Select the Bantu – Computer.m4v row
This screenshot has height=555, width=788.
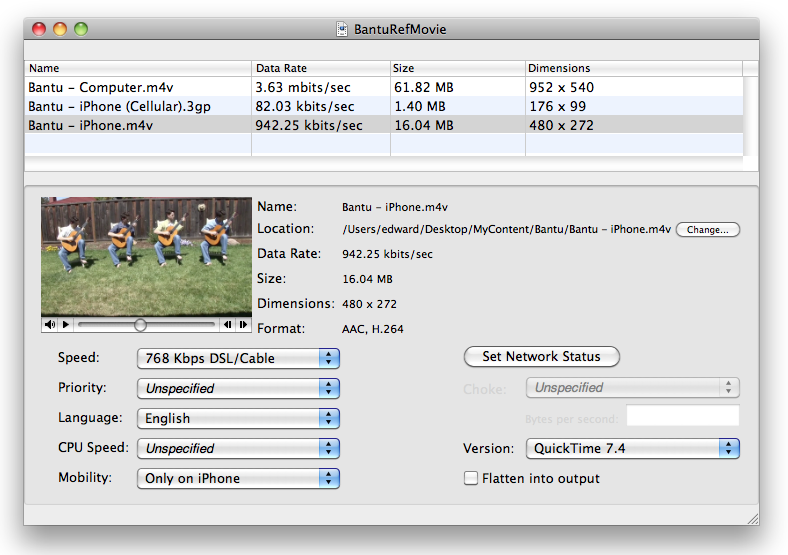138,88
